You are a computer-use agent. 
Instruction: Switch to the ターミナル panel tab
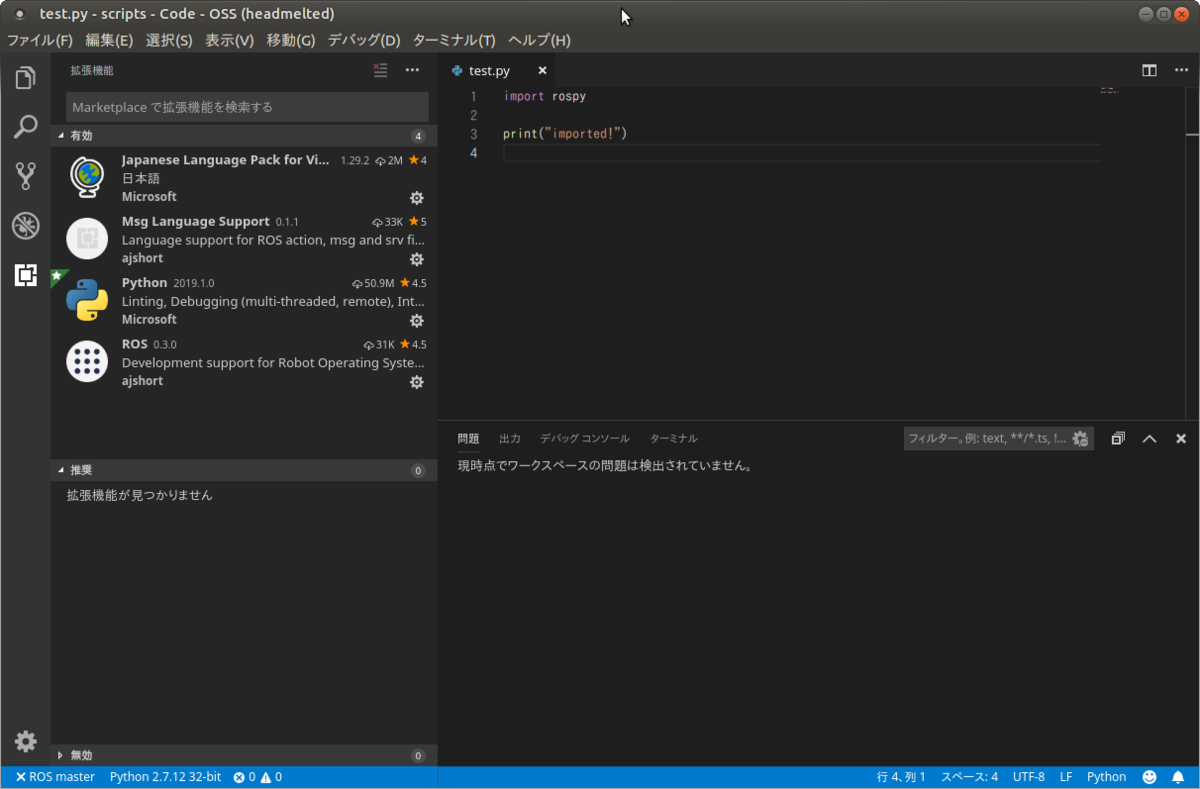coord(674,438)
